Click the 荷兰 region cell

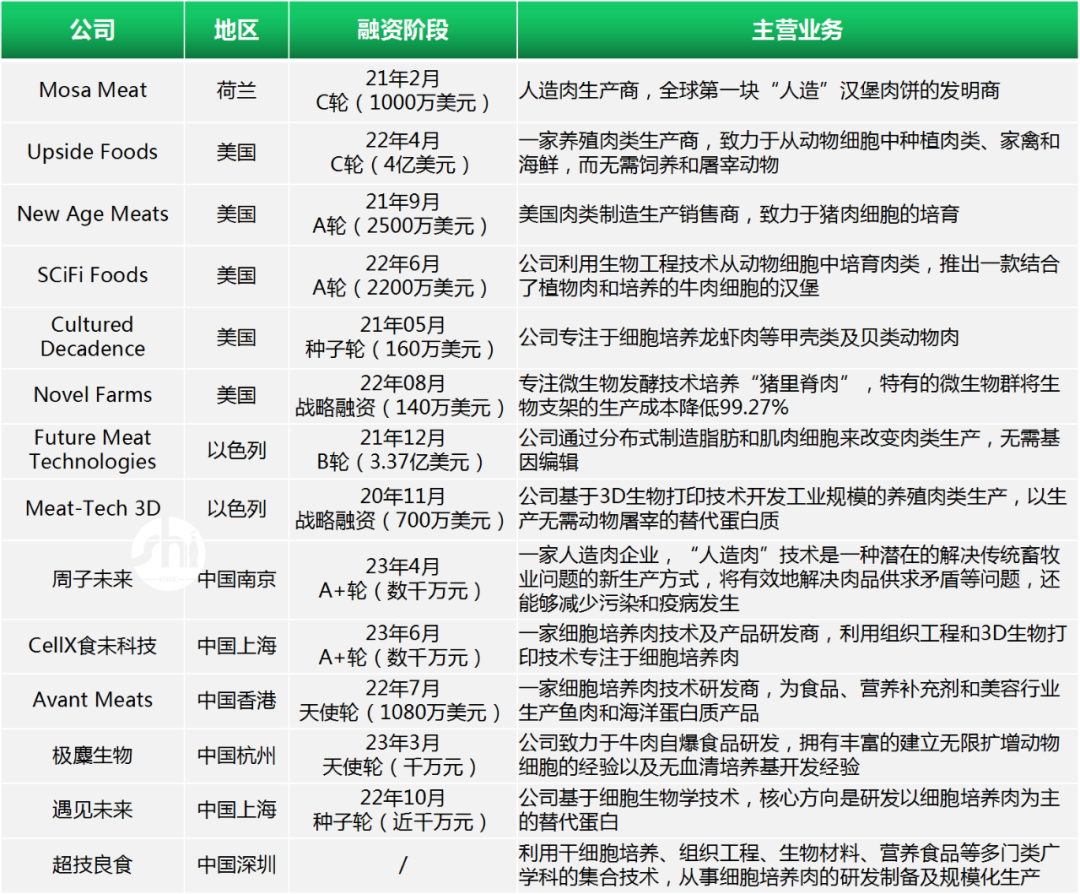[236, 90]
